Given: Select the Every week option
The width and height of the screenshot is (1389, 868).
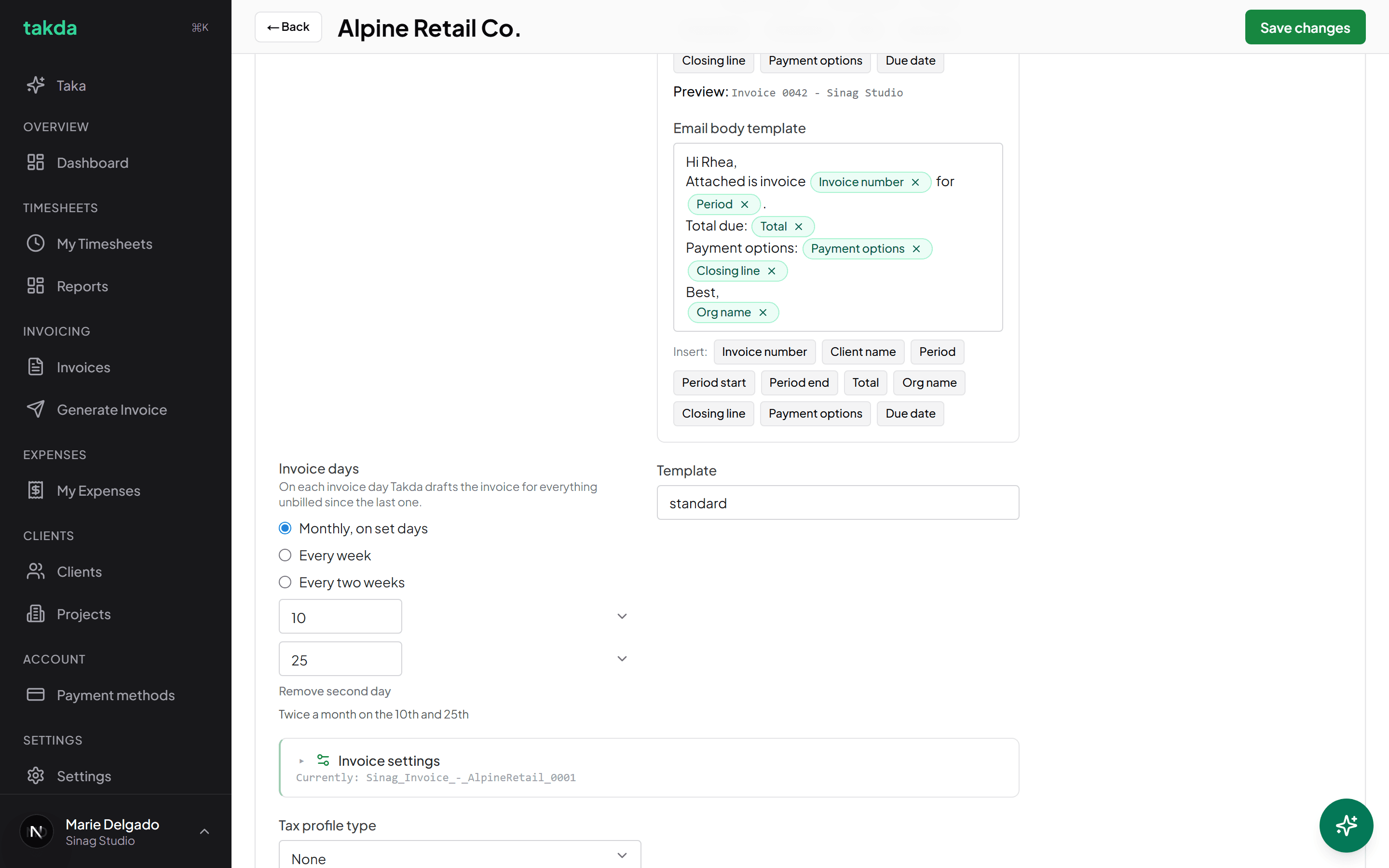Looking at the screenshot, I should (x=285, y=555).
